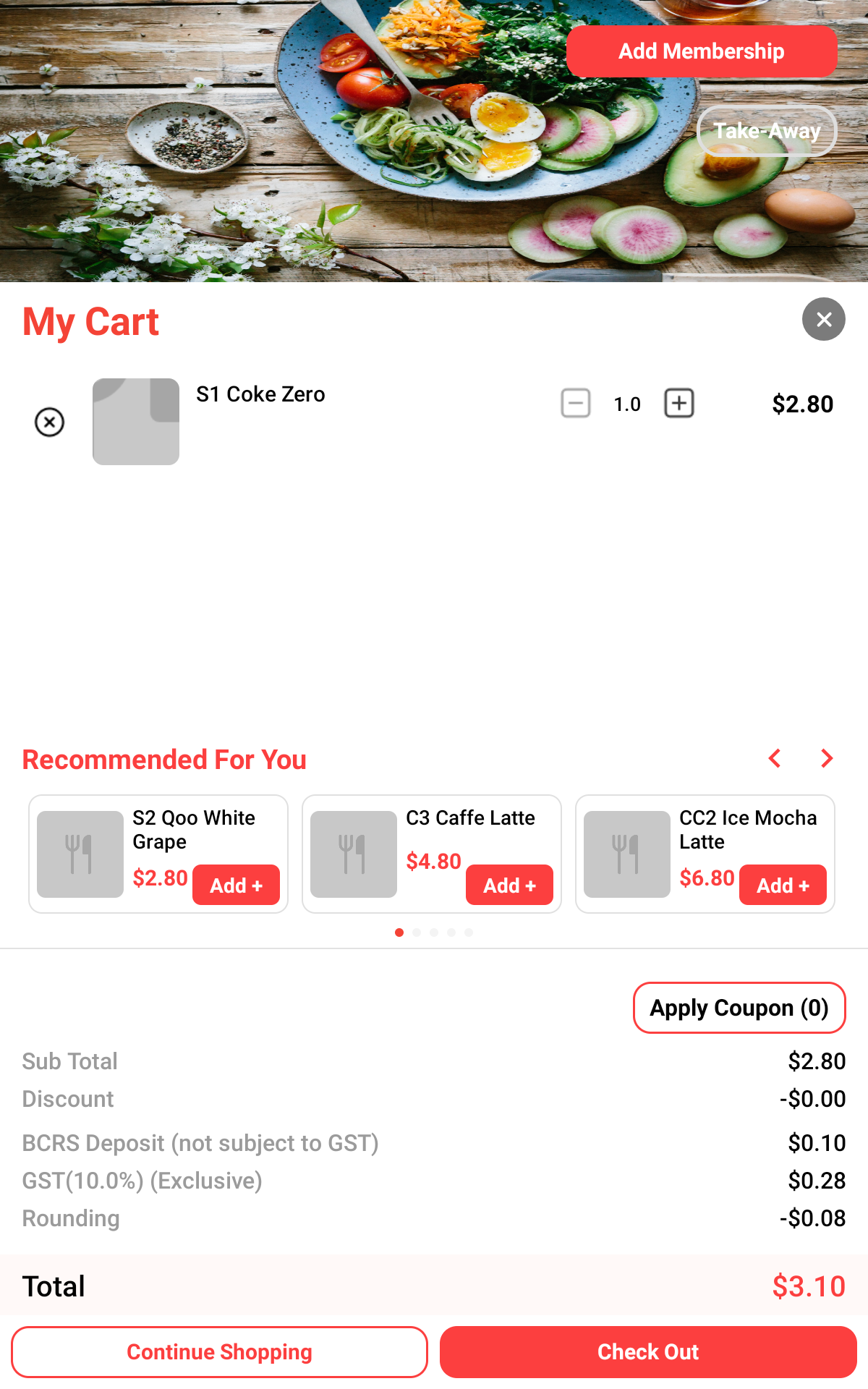868x1389 pixels.
Task: Show next recommended items
Action: coord(827,758)
